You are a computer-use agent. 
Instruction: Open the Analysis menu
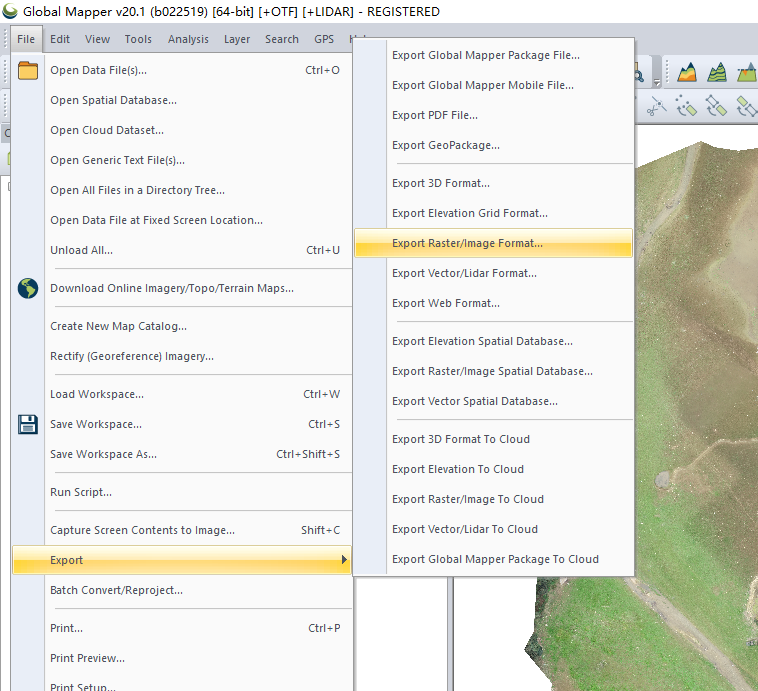[188, 39]
